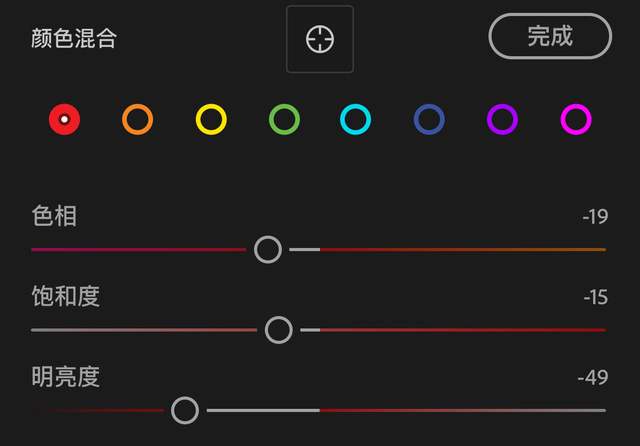Click the luminance value -49
Viewport: 640px width, 446px height.
pyautogui.click(x=593, y=377)
